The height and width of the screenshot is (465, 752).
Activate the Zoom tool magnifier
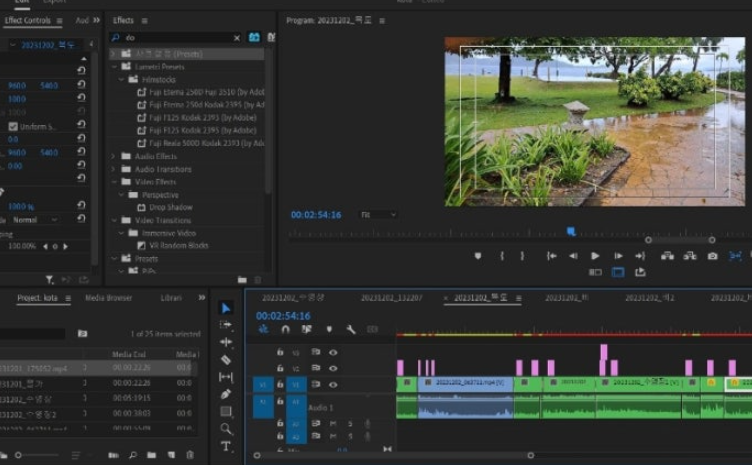(226, 429)
